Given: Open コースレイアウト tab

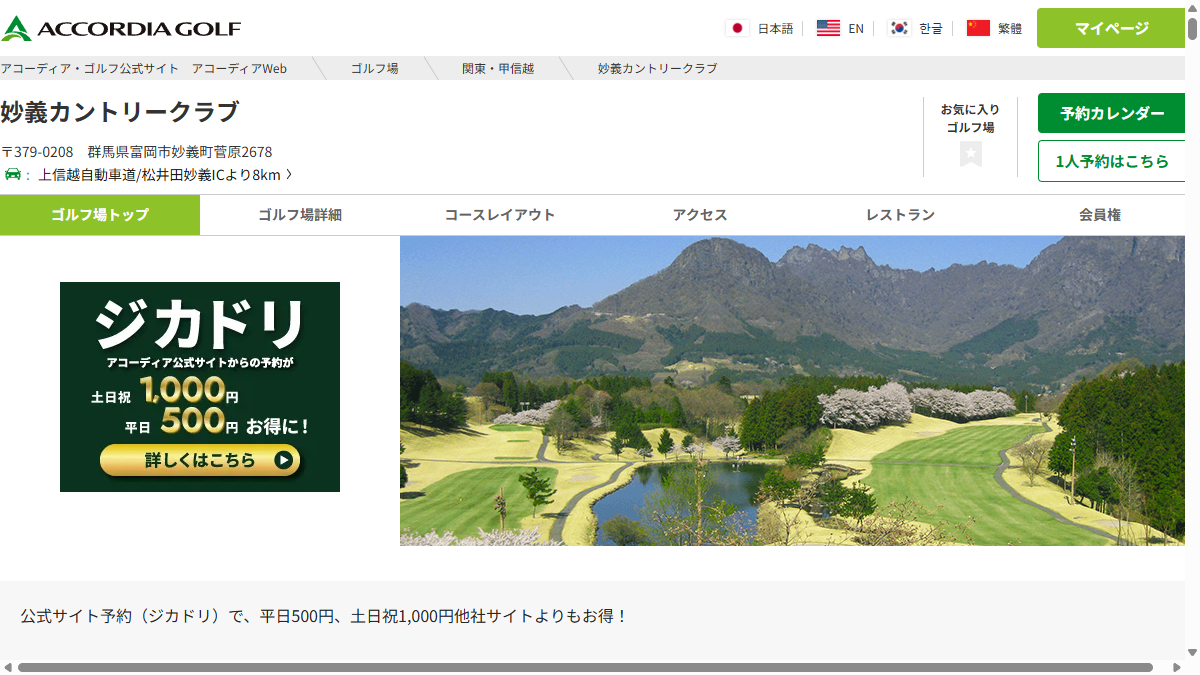Looking at the screenshot, I should tap(500, 215).
